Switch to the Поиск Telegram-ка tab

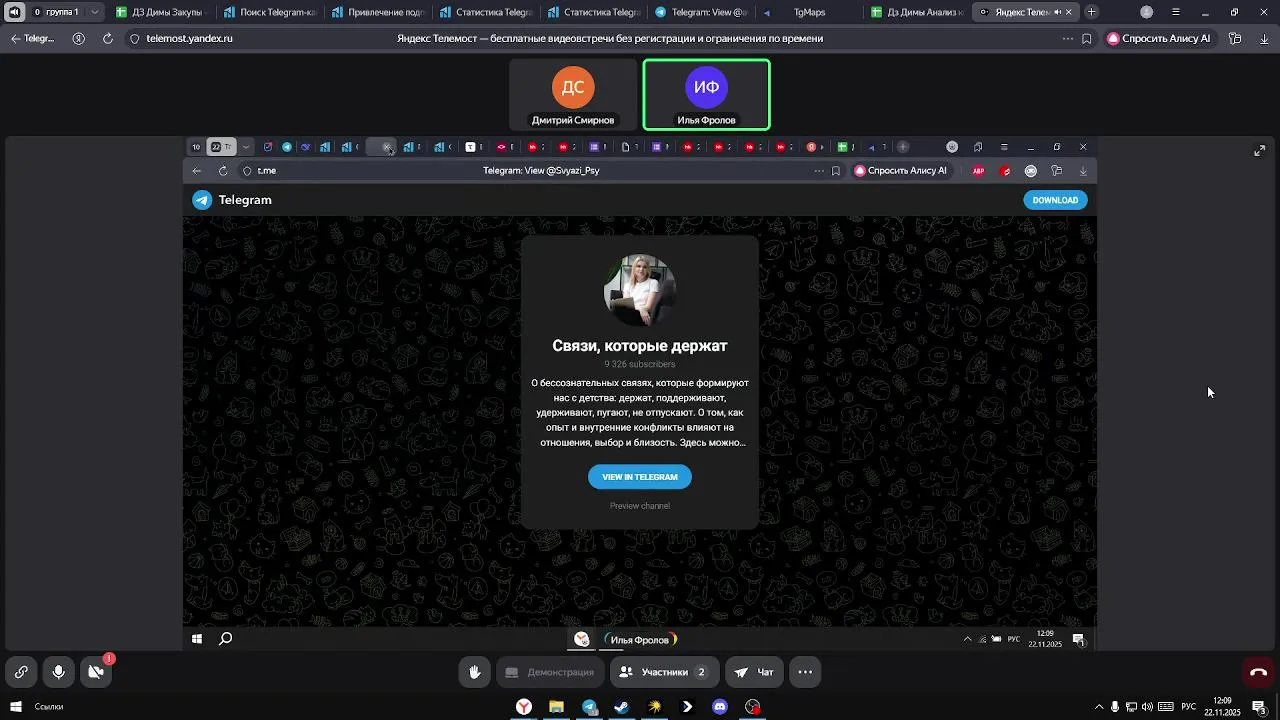click(268, 12)
